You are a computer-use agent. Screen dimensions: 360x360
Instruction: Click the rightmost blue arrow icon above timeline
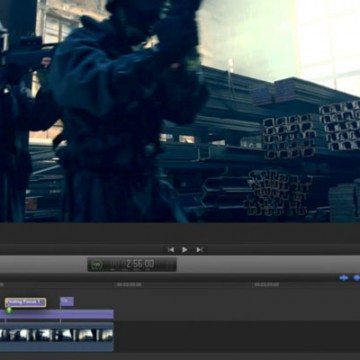pos(356,278)
